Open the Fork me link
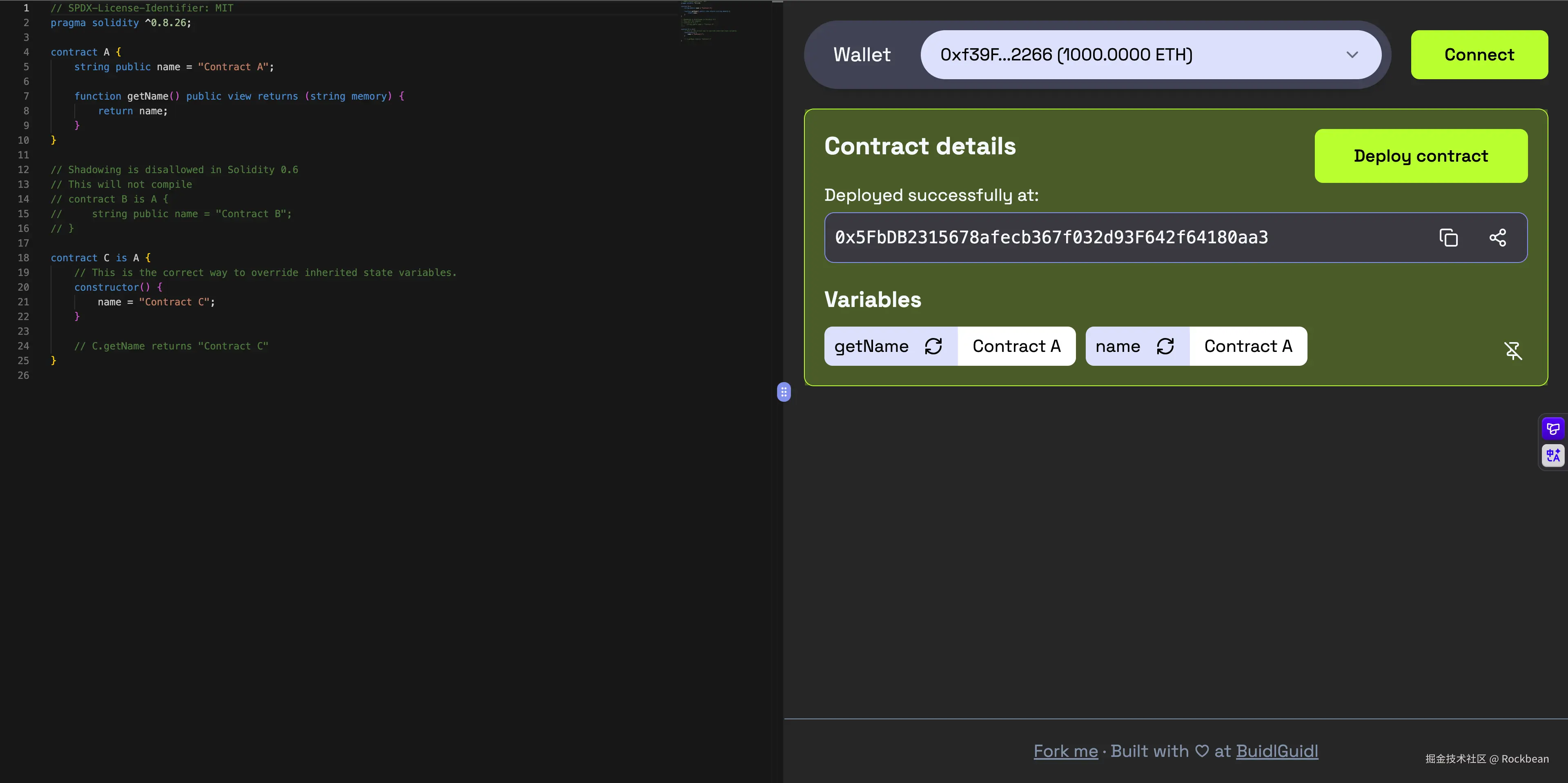The height and width of the screenshot is (783, 1568). click(x=1065, y=751)
